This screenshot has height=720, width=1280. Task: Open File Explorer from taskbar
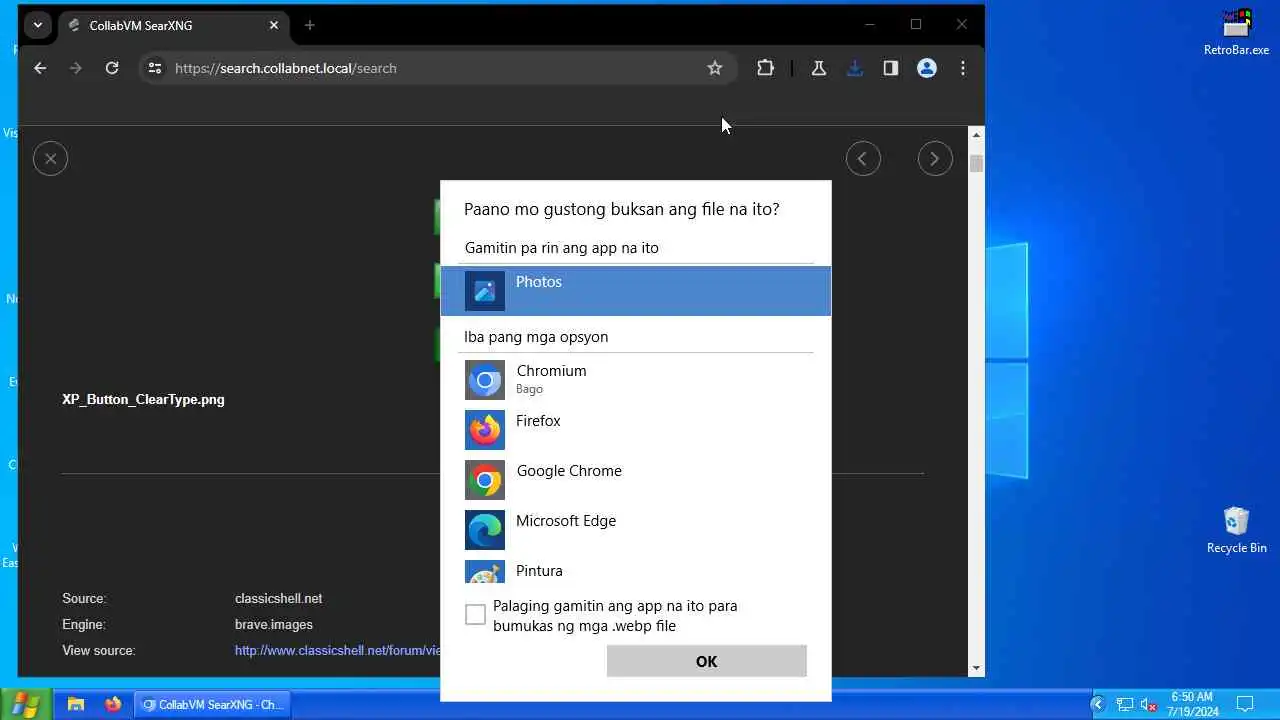pos(76,704)
